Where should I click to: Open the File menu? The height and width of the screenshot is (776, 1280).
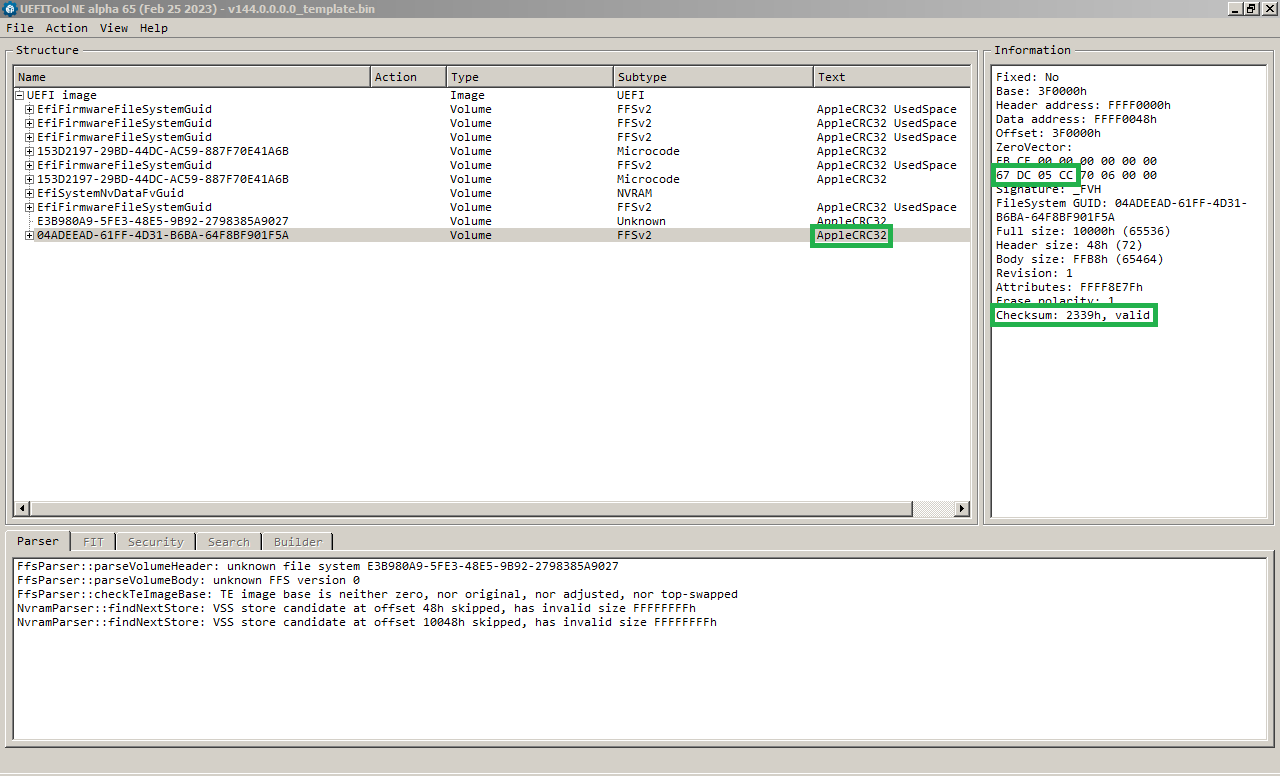tap(19, 28)
